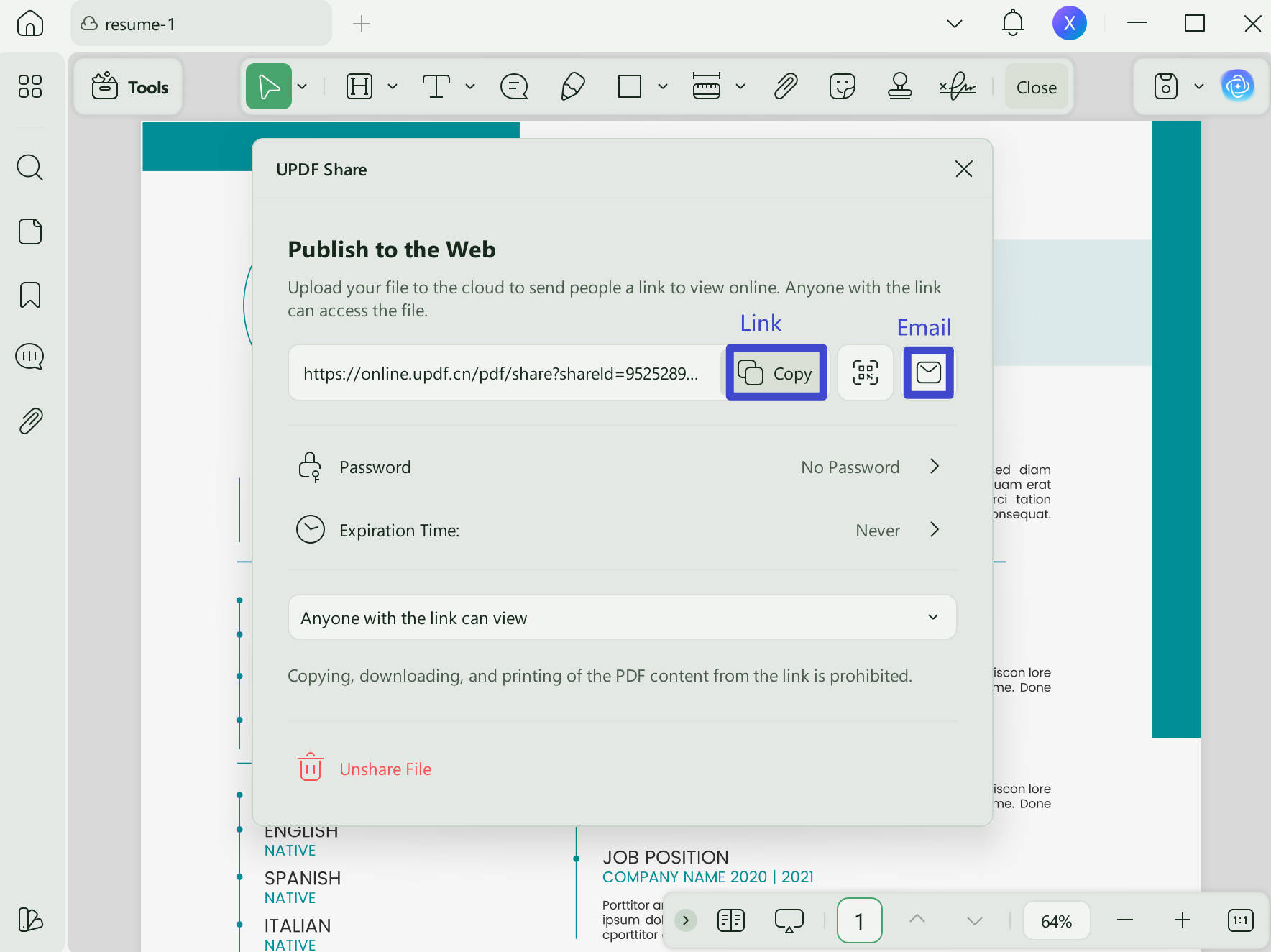Viewport: 1271px width, 952px height.
Task: Show the QR code for share link
Action: [x=866, y=372]
